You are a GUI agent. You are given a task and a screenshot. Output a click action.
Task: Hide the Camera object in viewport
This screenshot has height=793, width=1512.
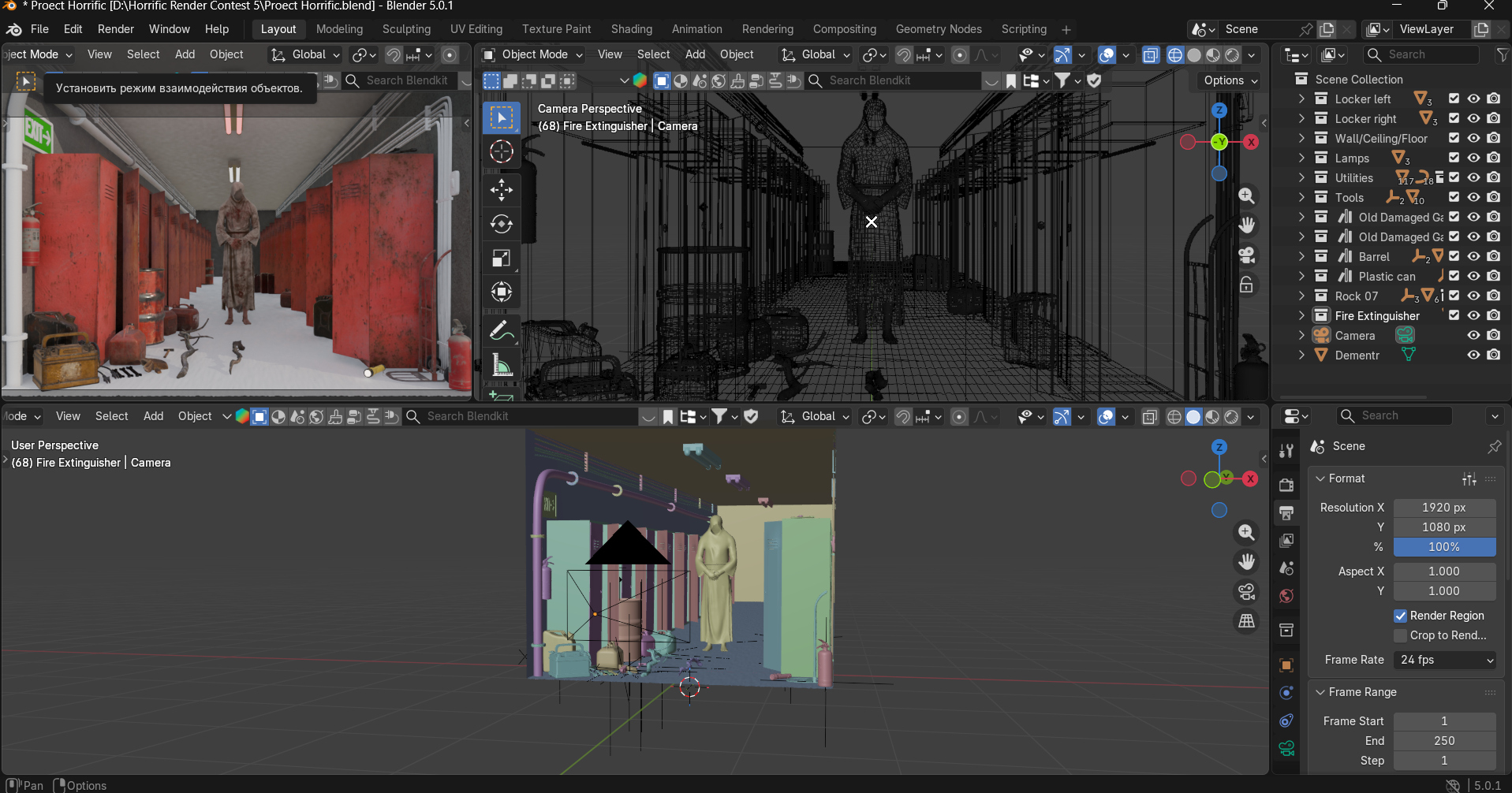1473,335
